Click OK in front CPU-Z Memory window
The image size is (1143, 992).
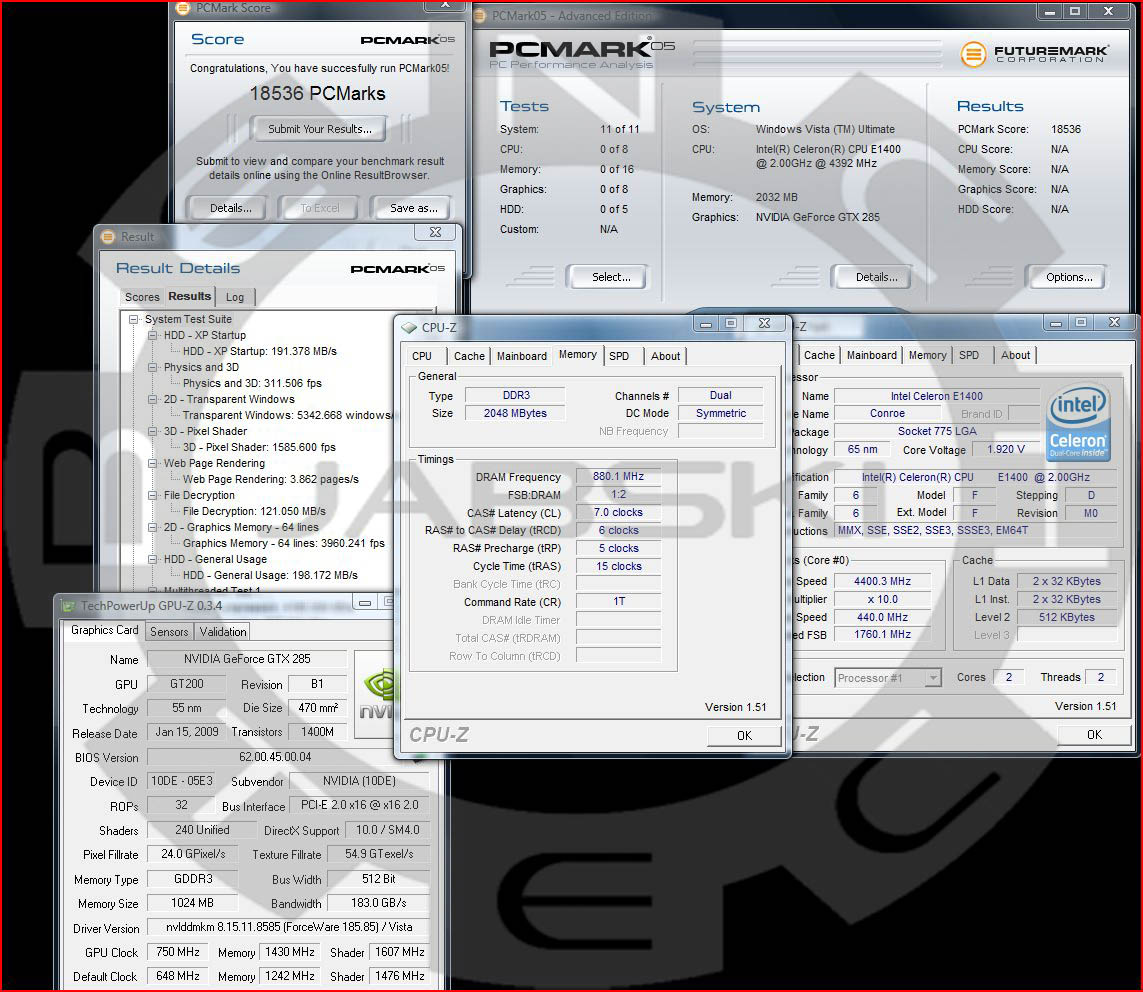pos(744,735)
